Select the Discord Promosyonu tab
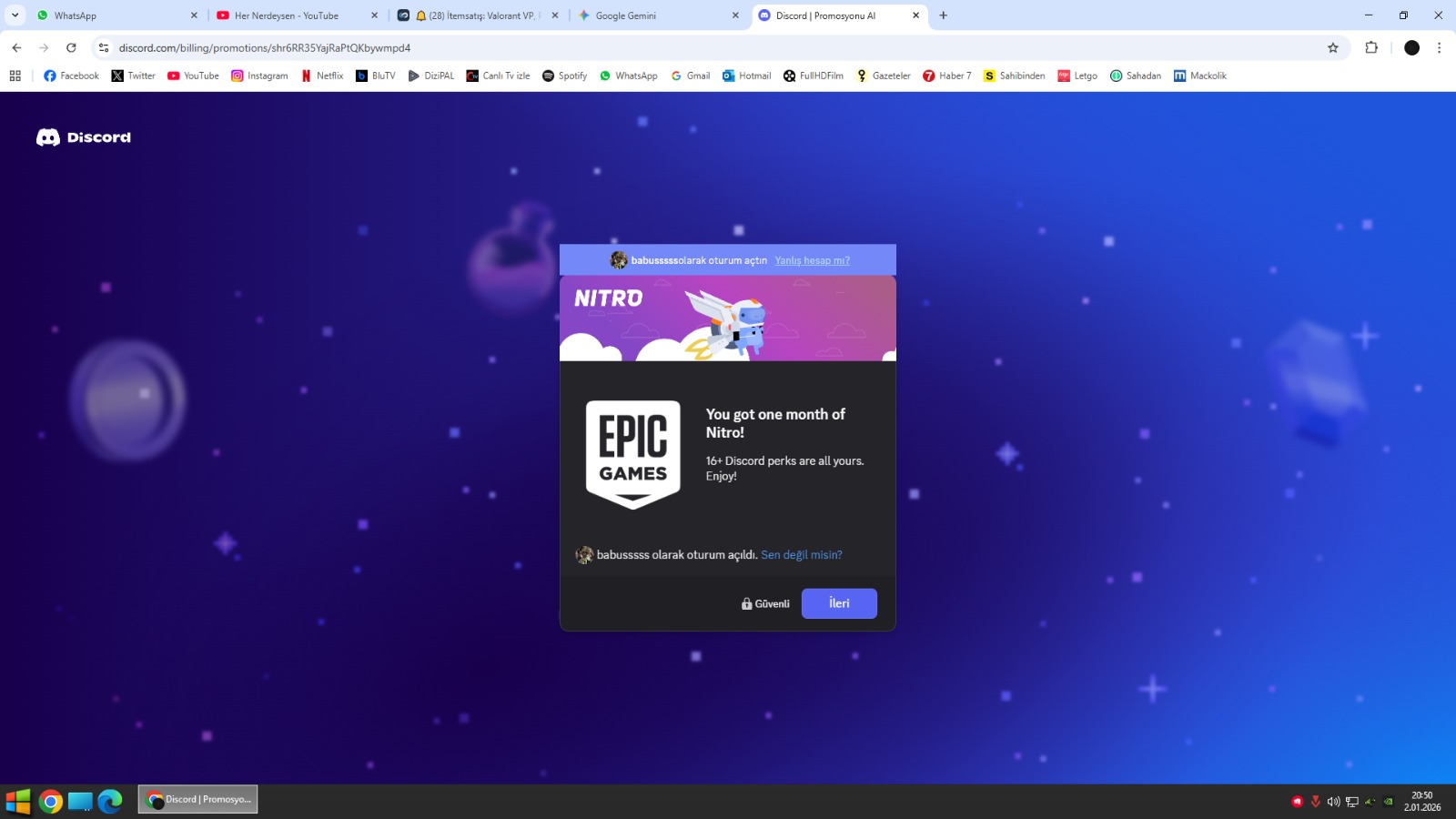1456x819 pixels. pos(839,15)
